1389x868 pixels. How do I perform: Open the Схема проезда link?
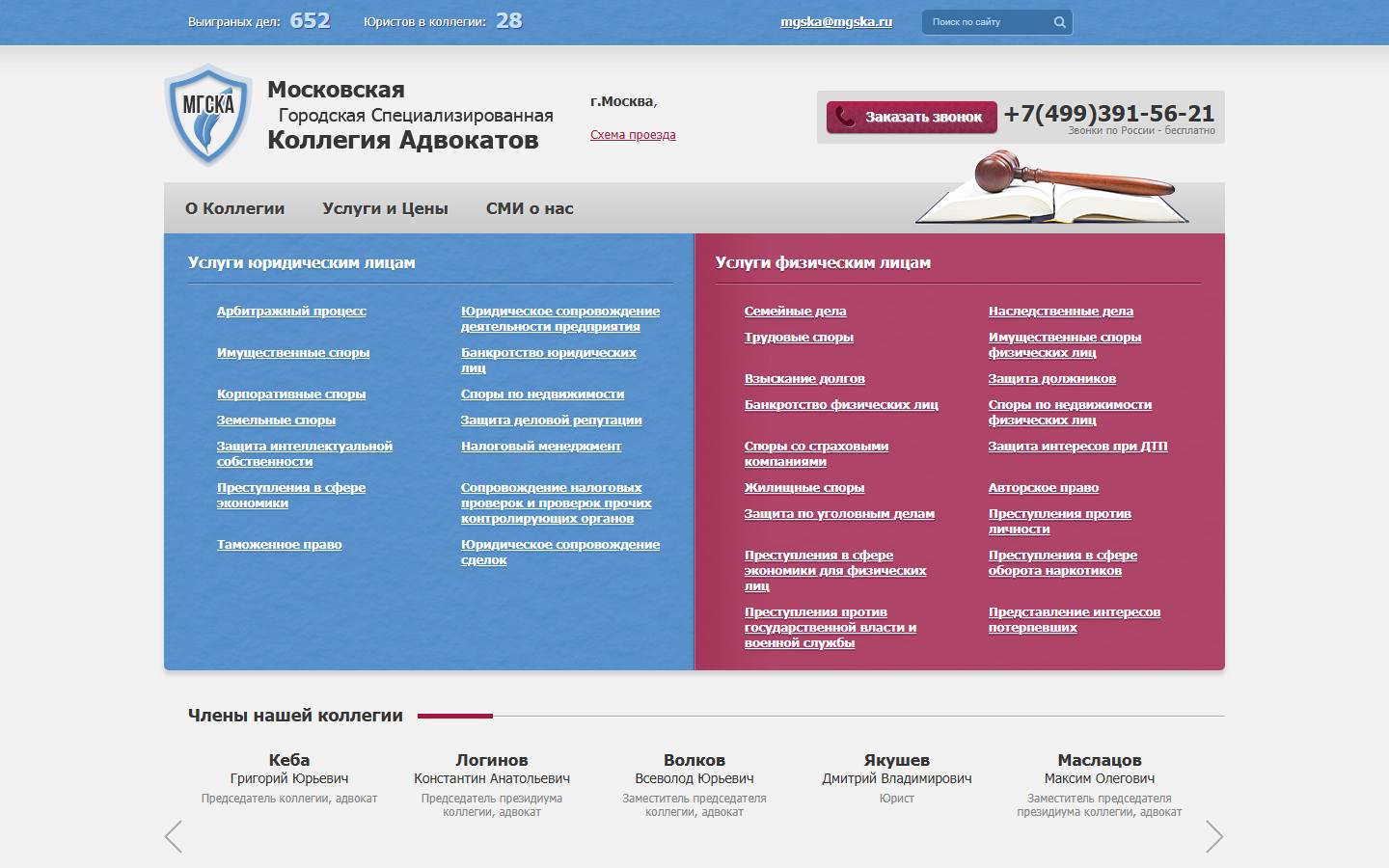tap(633, 135)
